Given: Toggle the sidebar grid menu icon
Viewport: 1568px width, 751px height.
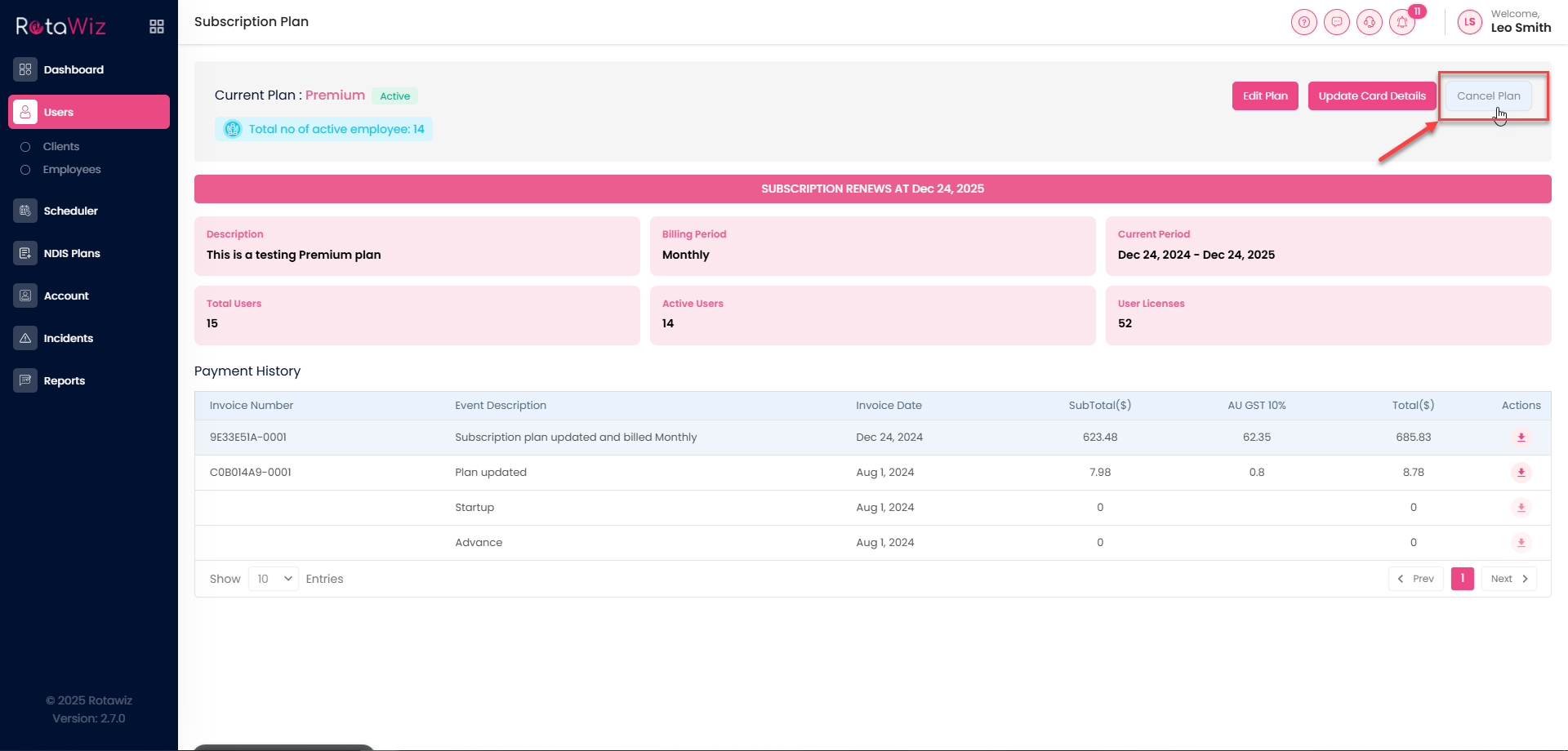Looking at the screenshot, I should (157, 27).
